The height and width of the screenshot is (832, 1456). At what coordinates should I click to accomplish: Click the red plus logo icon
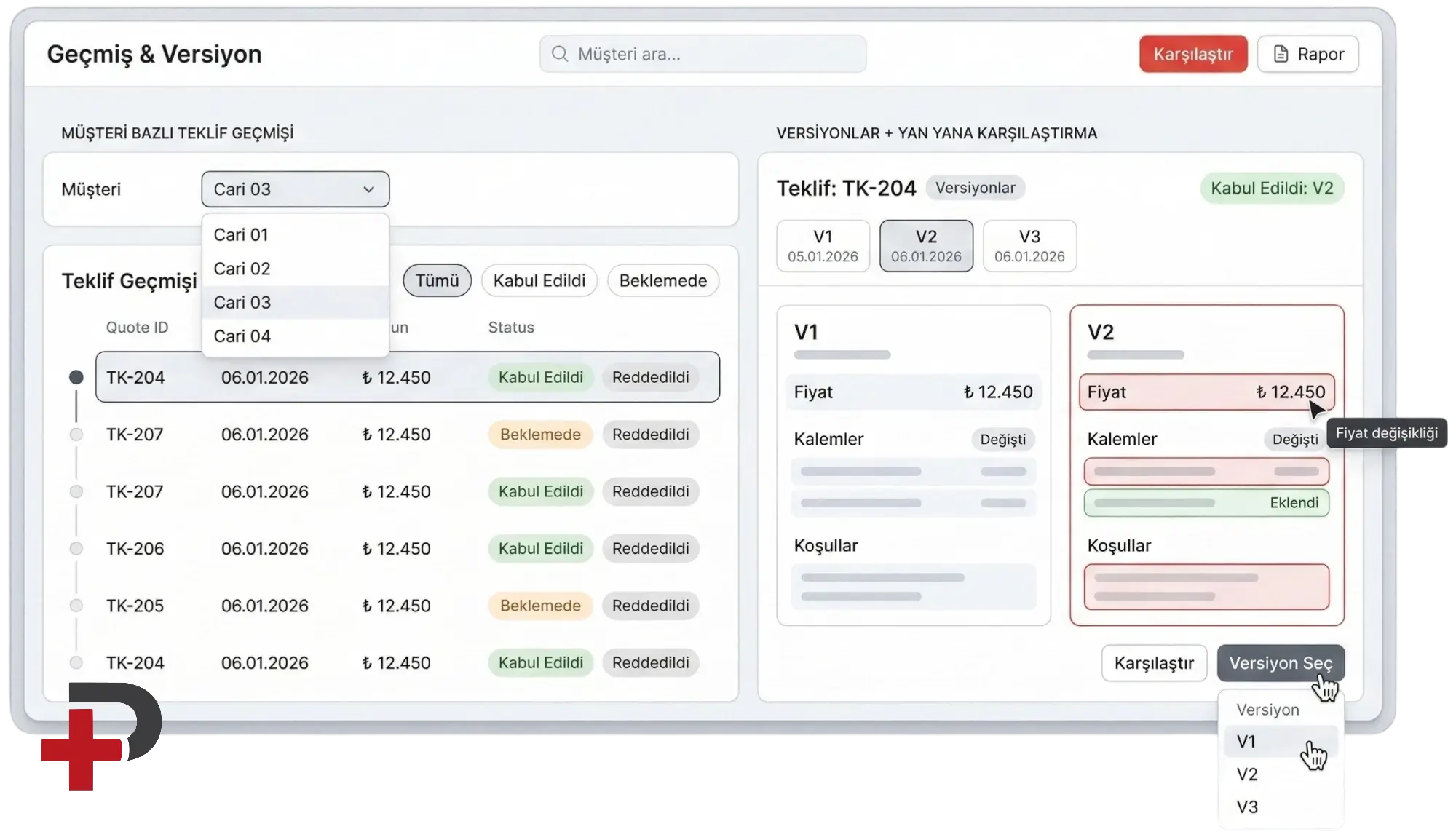pos(82,750)
